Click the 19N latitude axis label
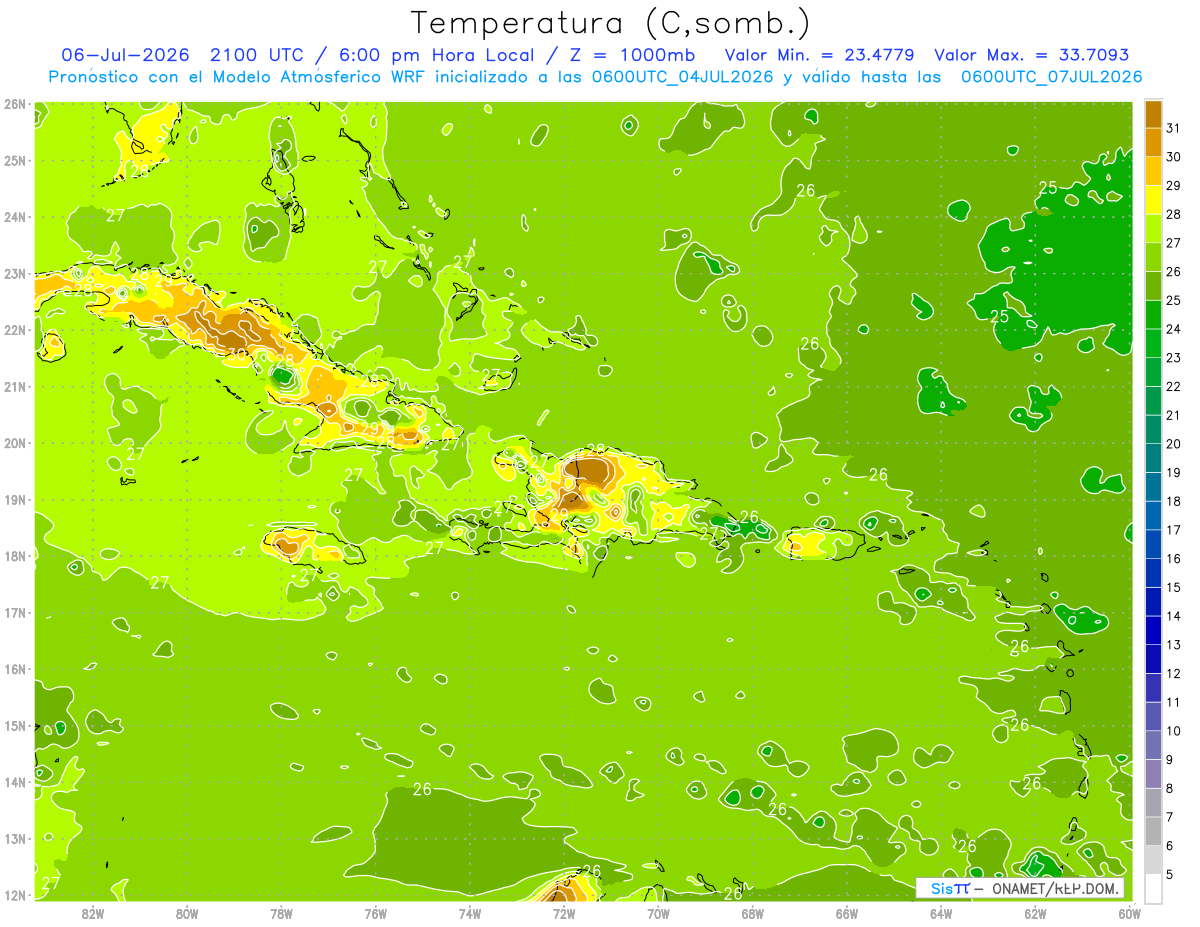The image size is (1200, 927). (14, 499)
